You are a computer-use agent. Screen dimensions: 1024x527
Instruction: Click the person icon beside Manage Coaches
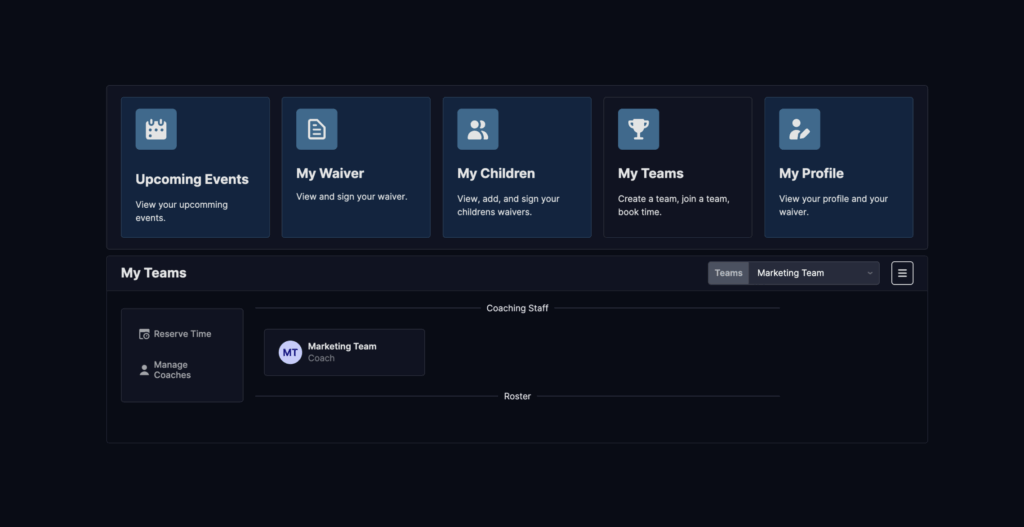tap(144, 370)
